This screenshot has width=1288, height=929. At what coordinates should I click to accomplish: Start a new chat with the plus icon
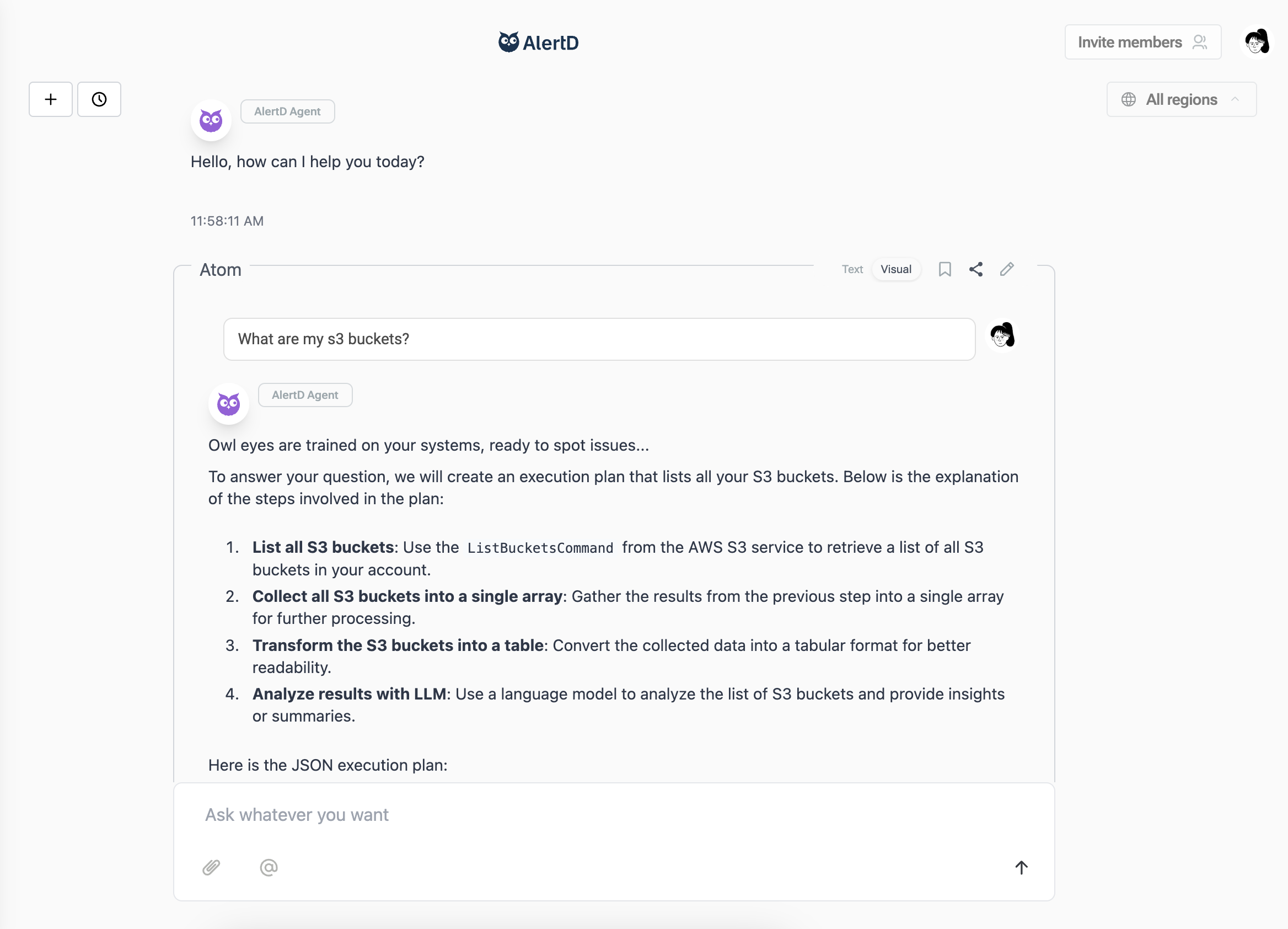click(x=50, y=99)
